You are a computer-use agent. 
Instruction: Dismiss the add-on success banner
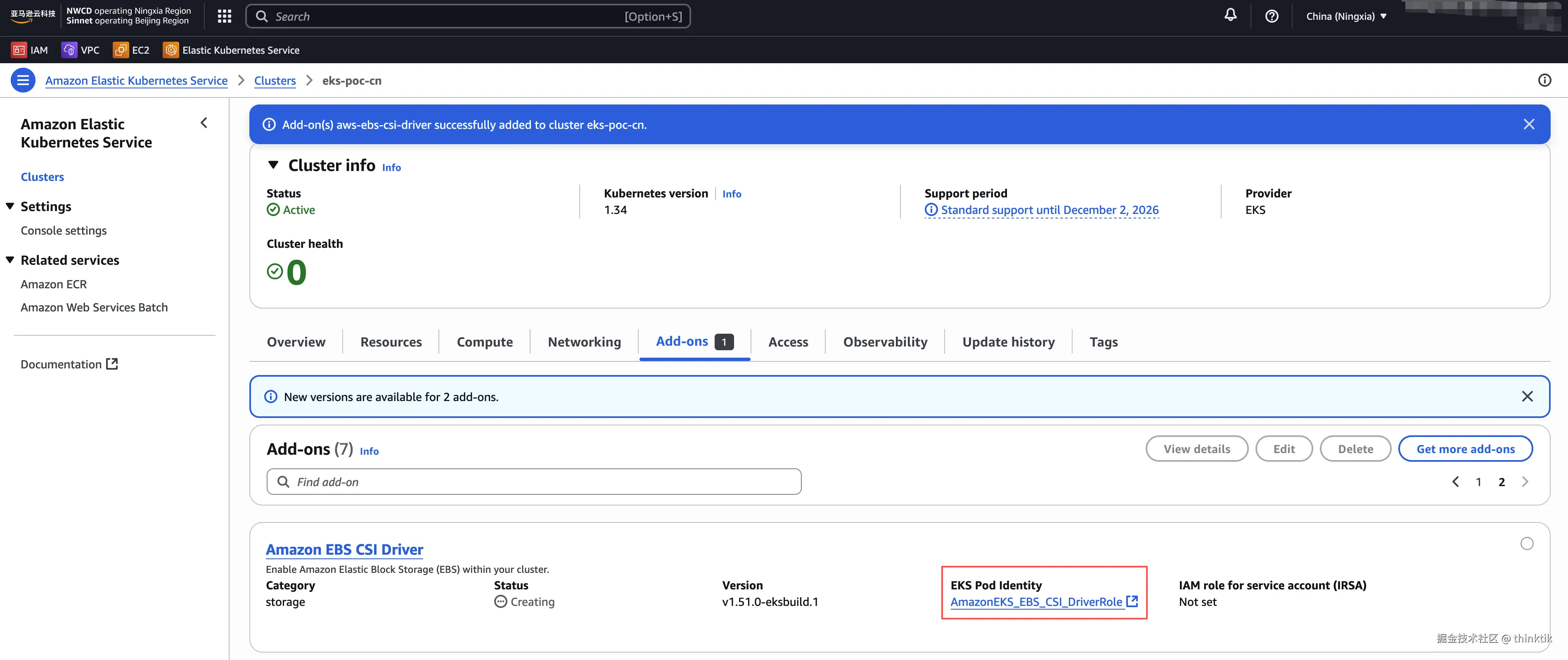tap(1528, 124)
